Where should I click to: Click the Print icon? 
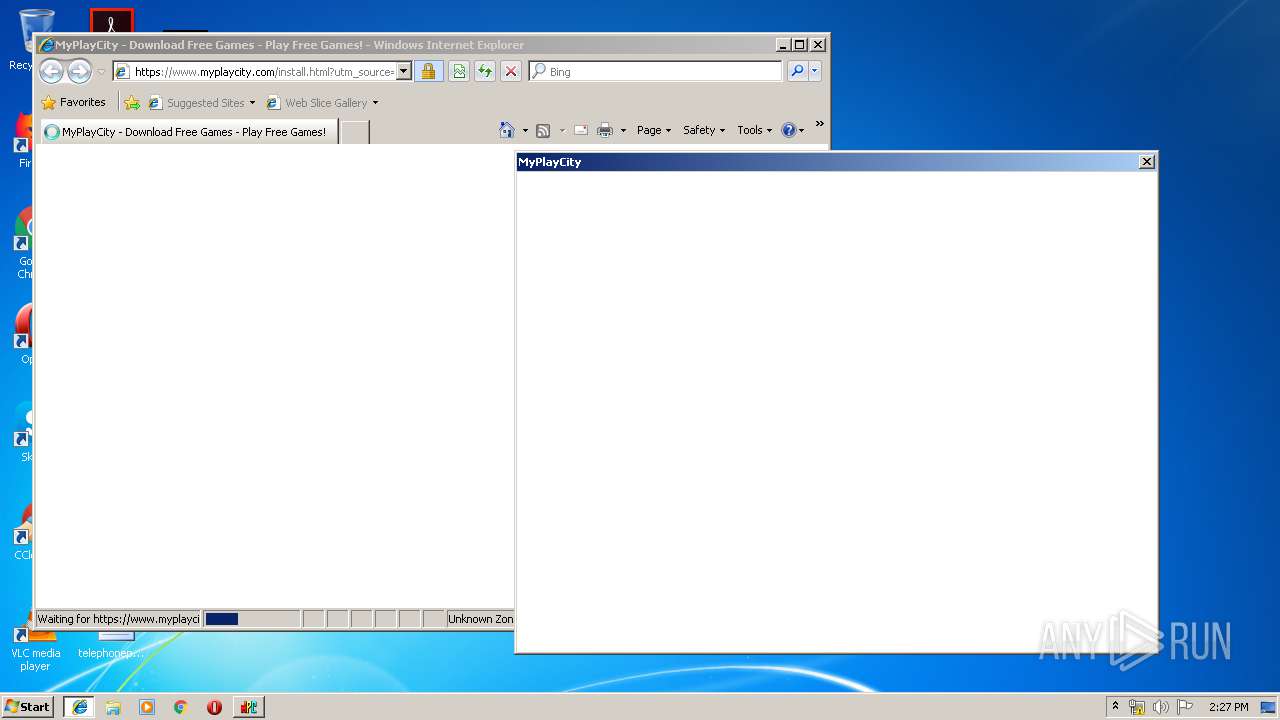605,130
